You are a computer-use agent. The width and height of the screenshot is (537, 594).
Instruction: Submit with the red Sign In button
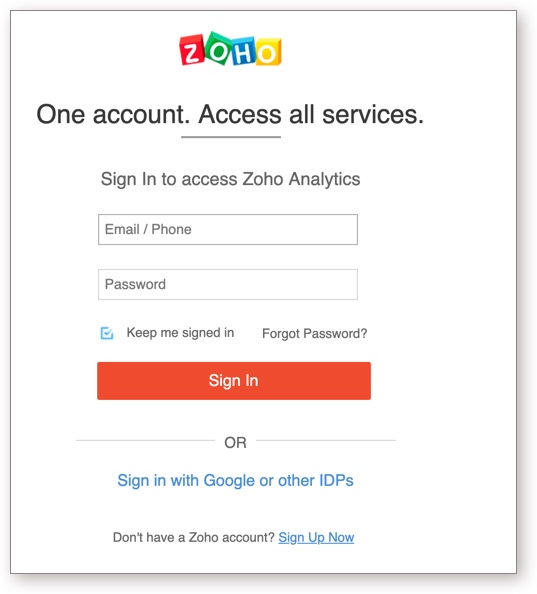pyautogui.click(x=234, y=381)
